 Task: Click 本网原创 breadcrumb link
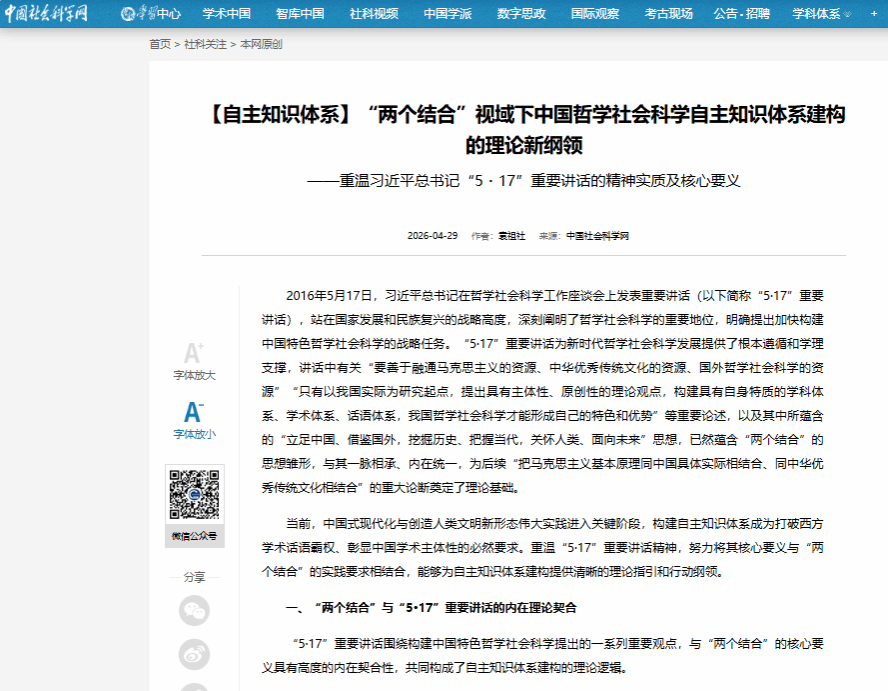click(x=261, y=44)
